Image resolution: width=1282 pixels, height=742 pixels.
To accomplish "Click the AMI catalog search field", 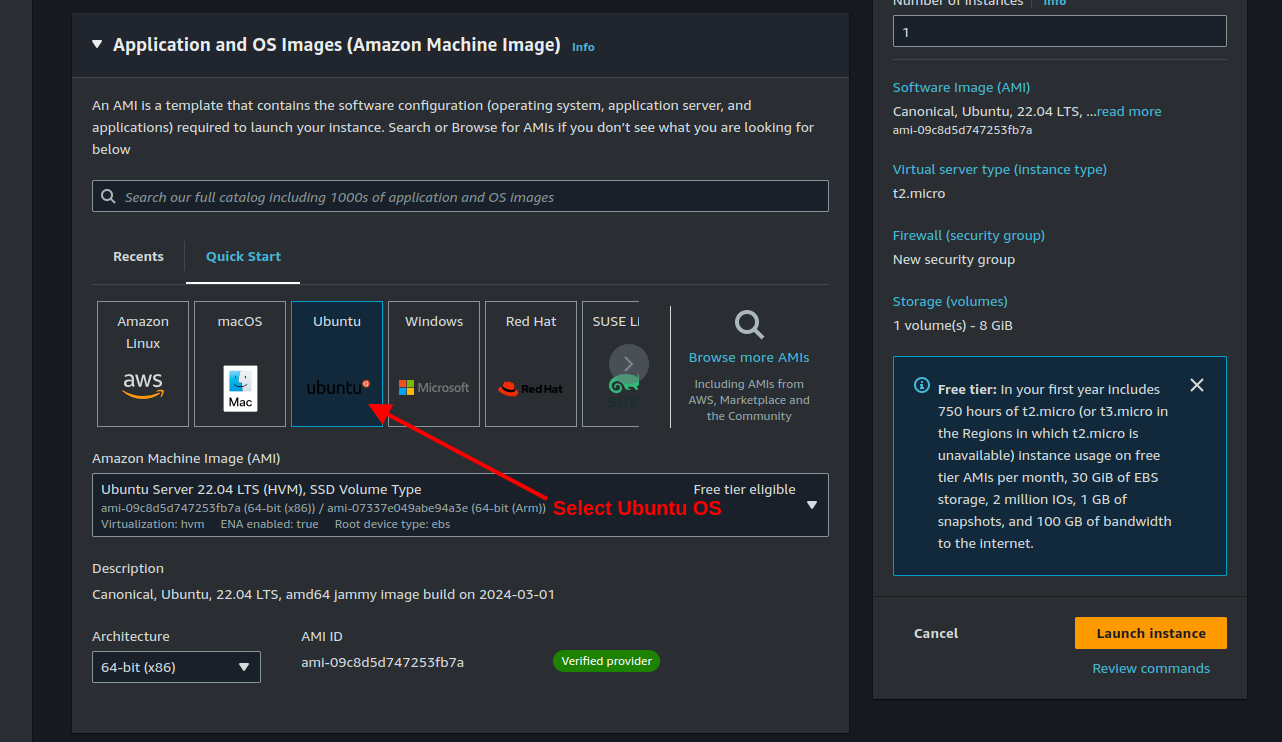I will [x=460, y=197].
